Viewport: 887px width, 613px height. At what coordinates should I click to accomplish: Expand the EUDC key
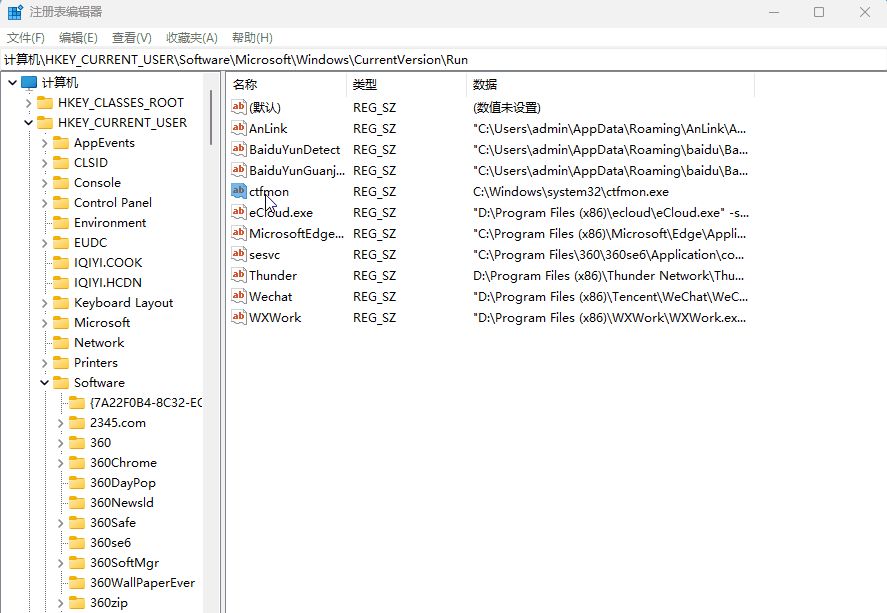pos(44,243)
